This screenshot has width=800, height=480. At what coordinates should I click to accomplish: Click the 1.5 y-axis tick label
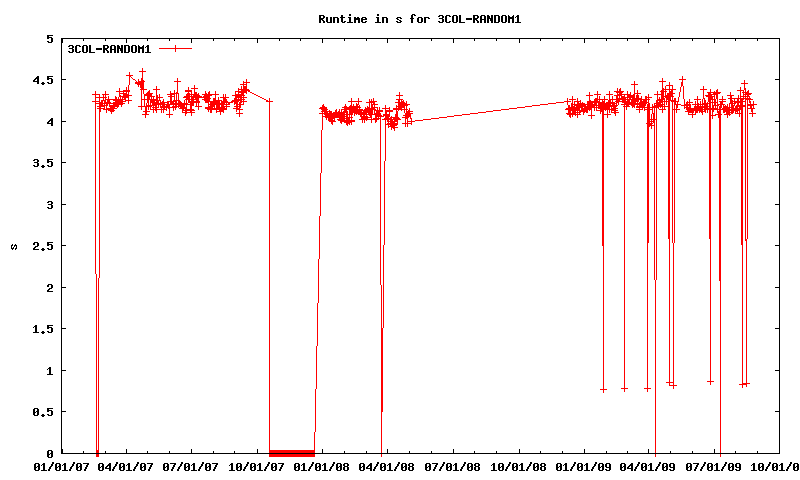click(x=43, y=329)
